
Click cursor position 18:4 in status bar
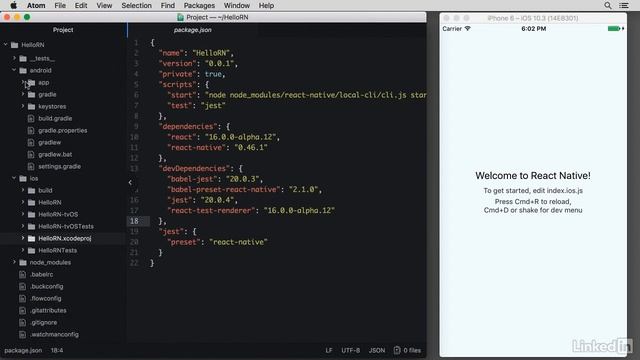(x=57, y=350)
